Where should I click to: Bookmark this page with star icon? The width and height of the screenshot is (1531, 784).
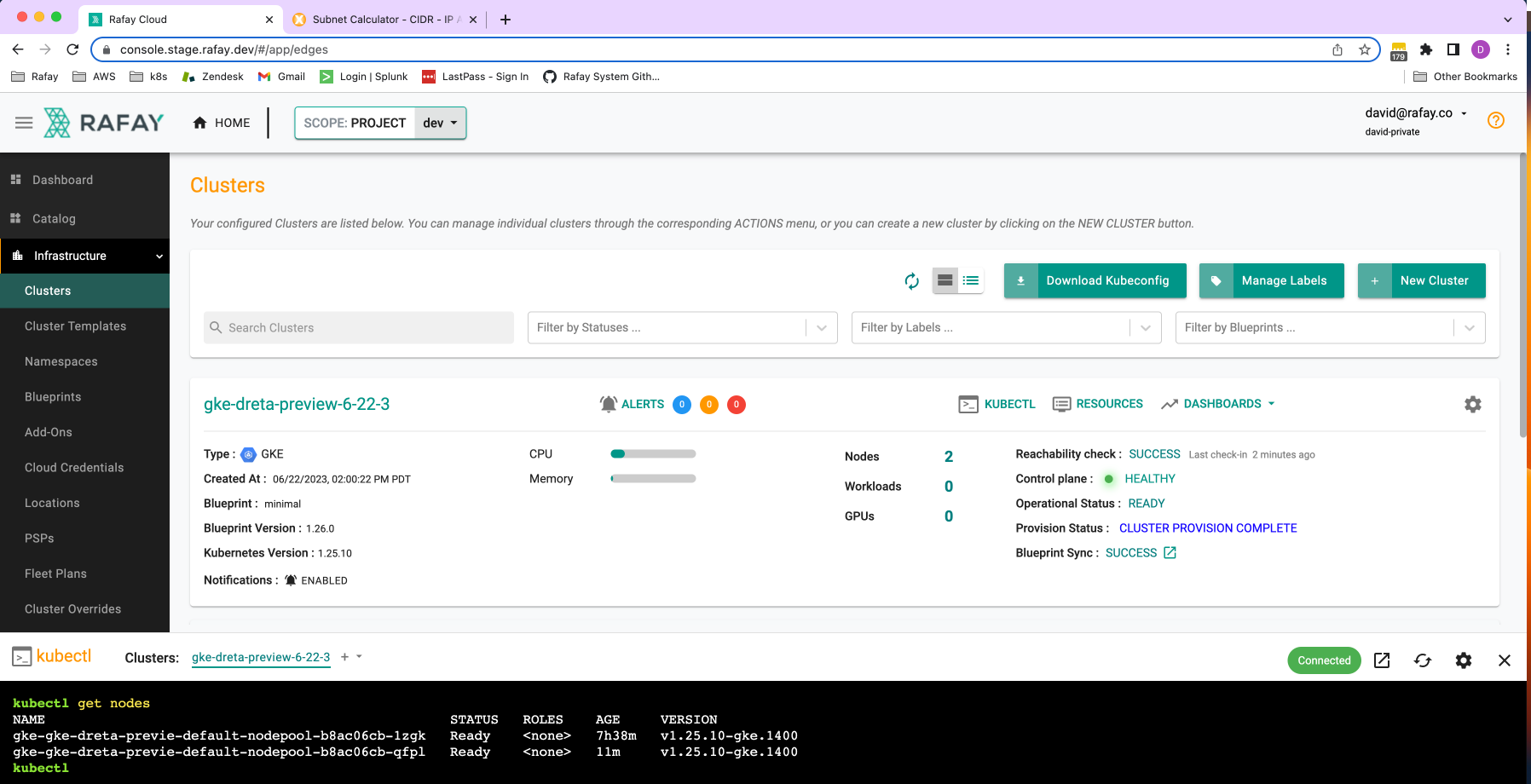coord(1365,49)
